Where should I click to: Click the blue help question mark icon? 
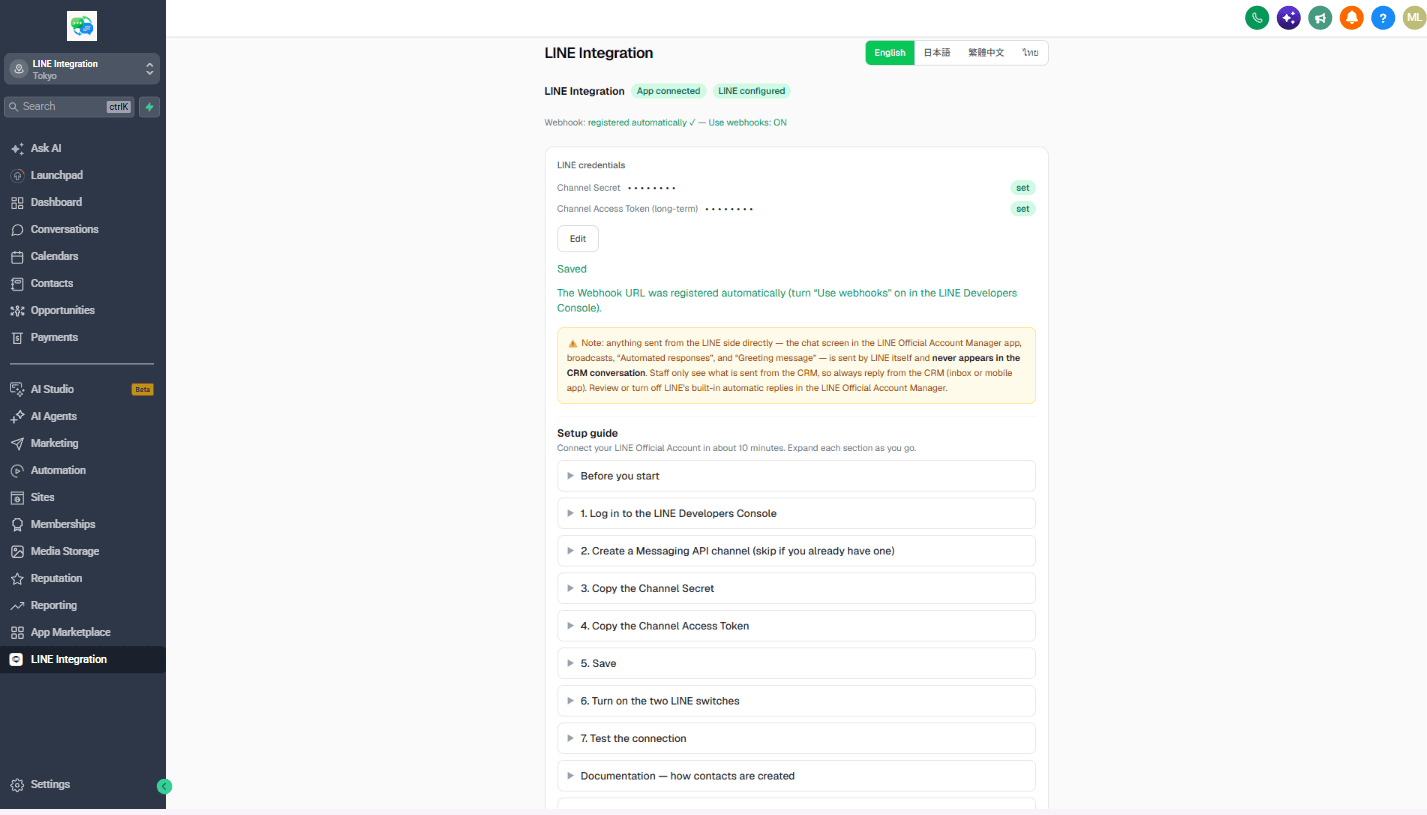(1383, 17)
